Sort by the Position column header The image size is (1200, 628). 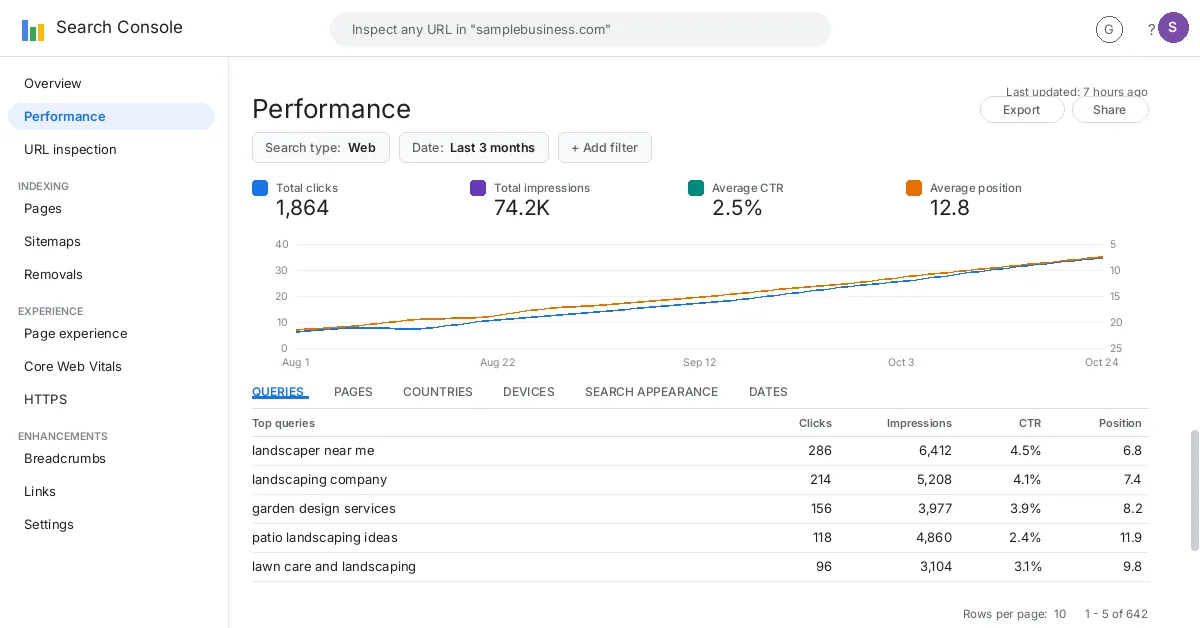click(x=1120, y=423)
